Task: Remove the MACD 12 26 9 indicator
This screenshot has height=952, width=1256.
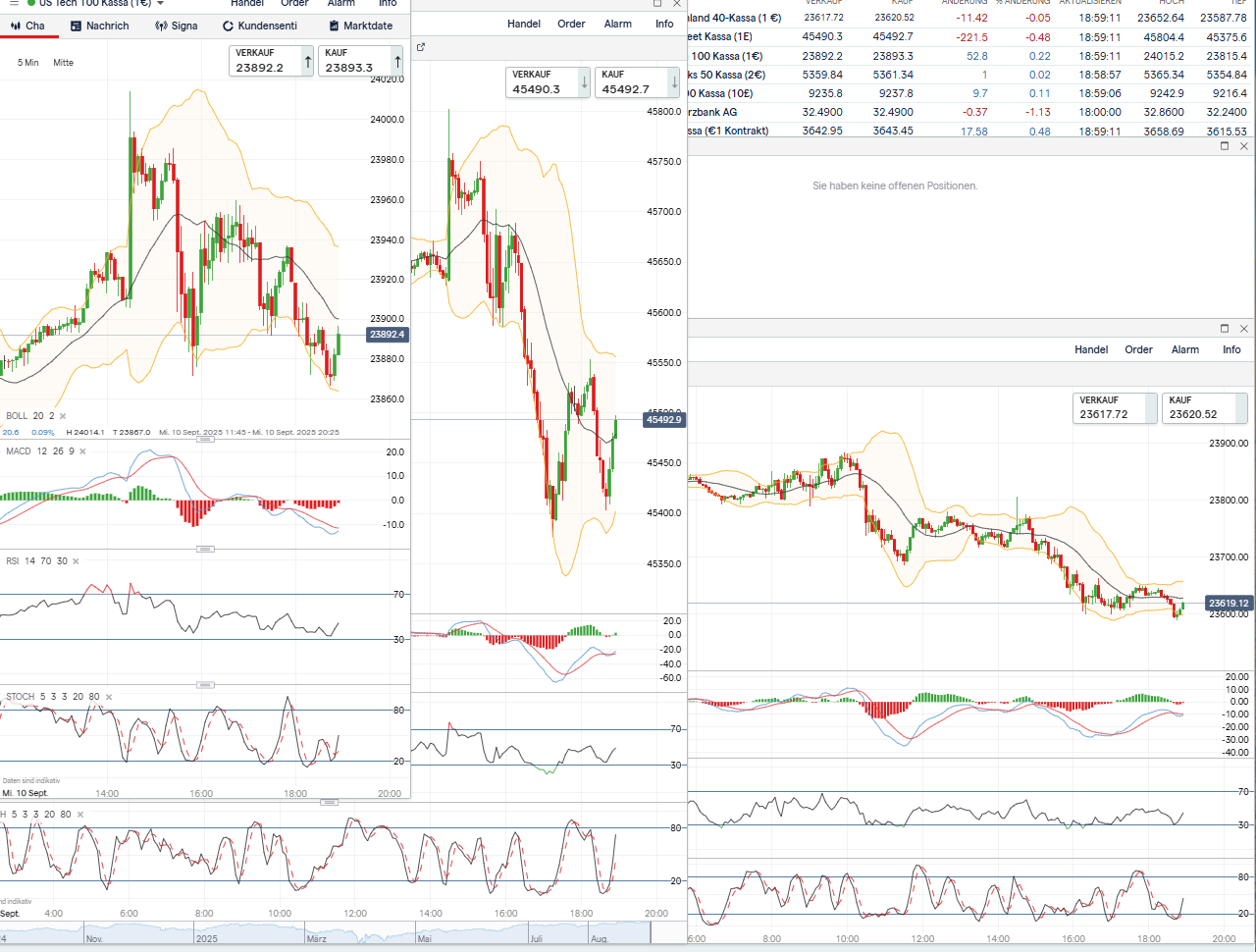Action: point(82,451)
